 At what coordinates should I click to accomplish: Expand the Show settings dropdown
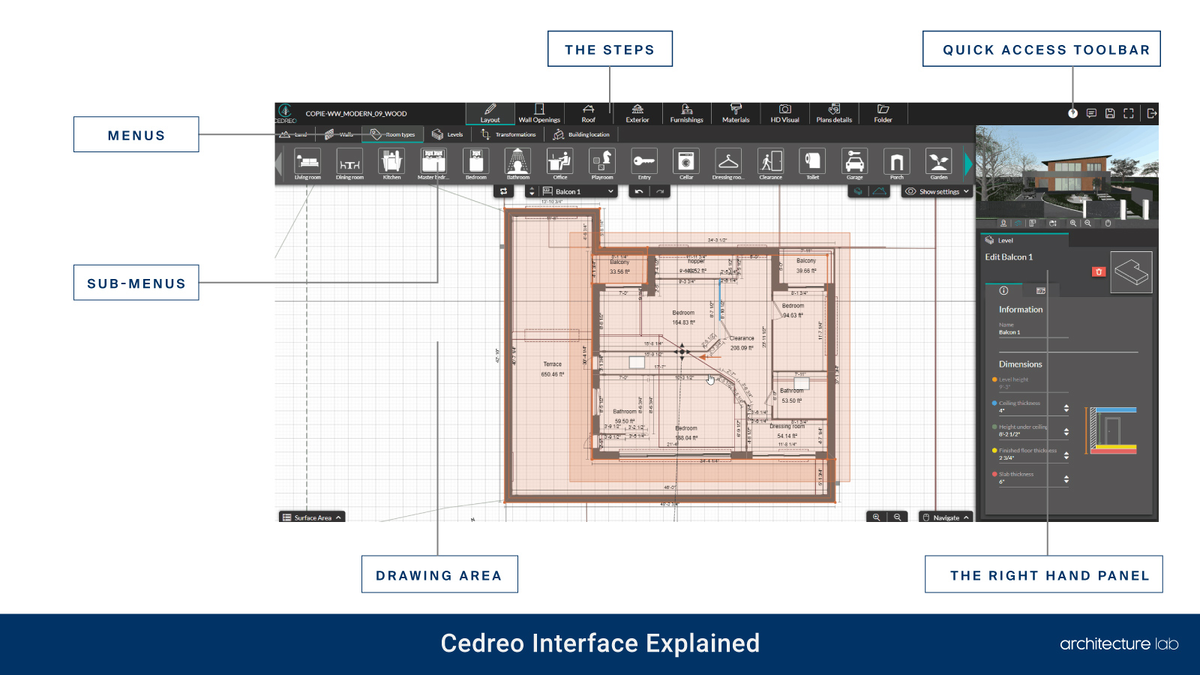click(937, 191)
